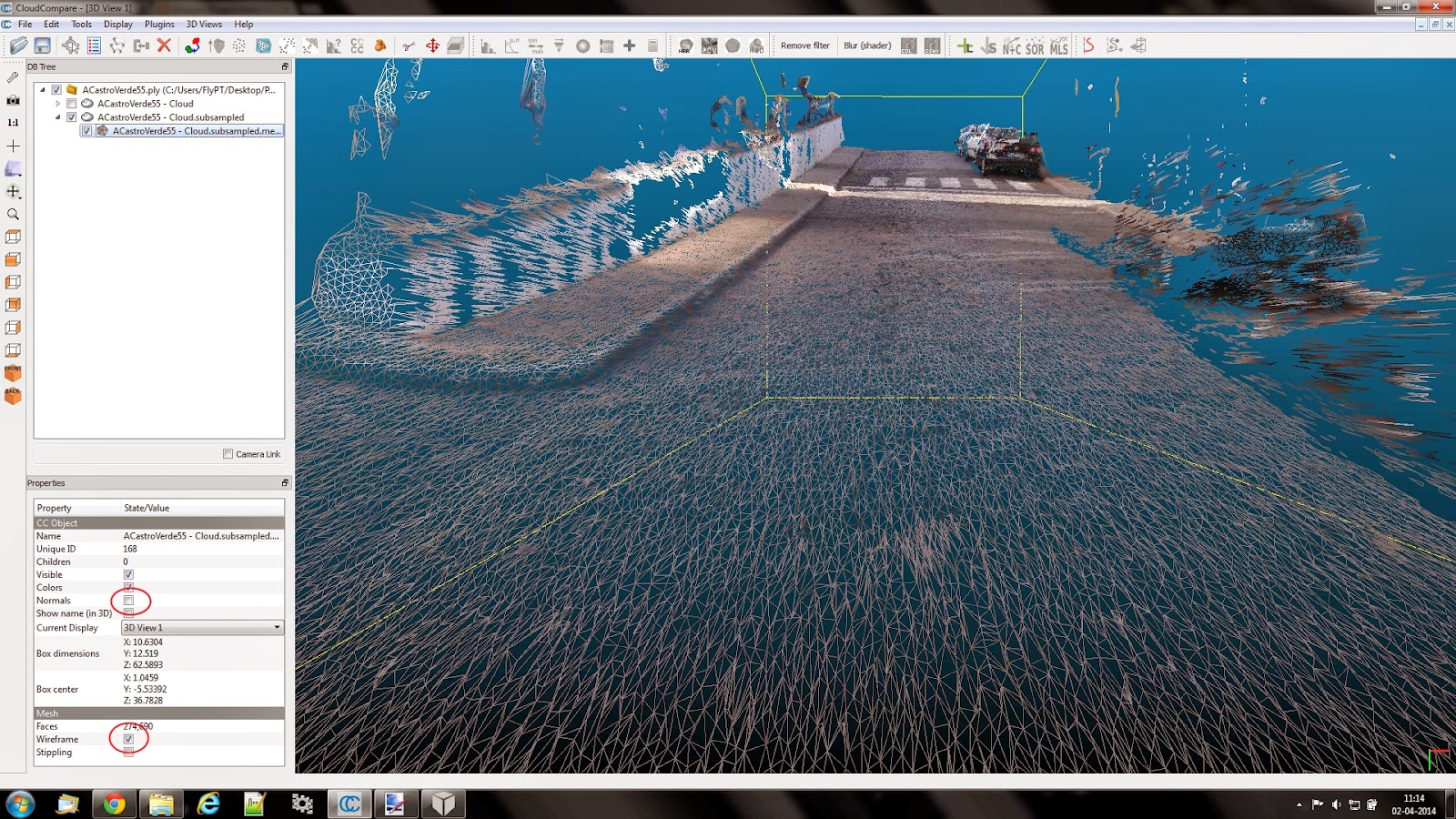
Task: Open the File menu
Action: (x=25, y=25)
